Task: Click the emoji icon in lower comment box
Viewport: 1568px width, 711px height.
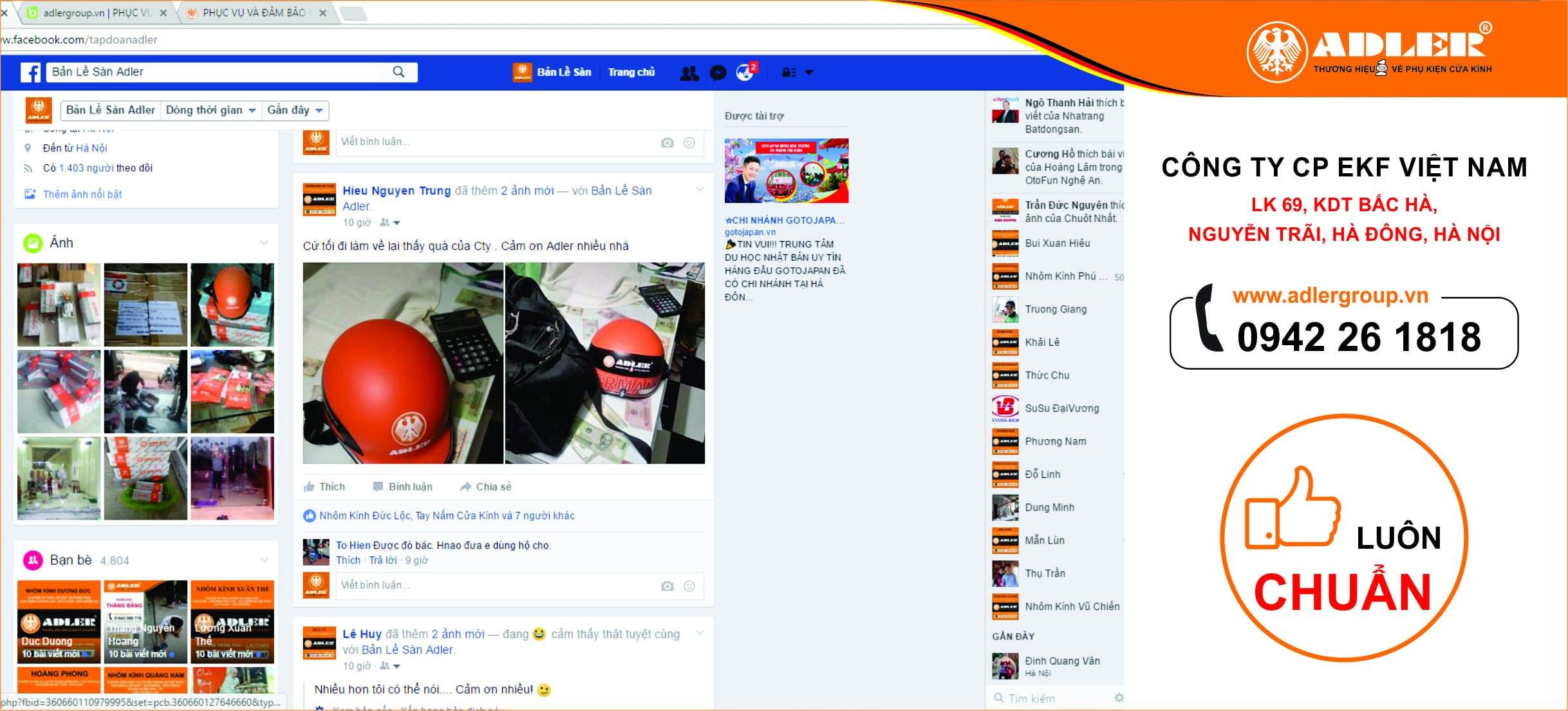Action: click(689, 586)
